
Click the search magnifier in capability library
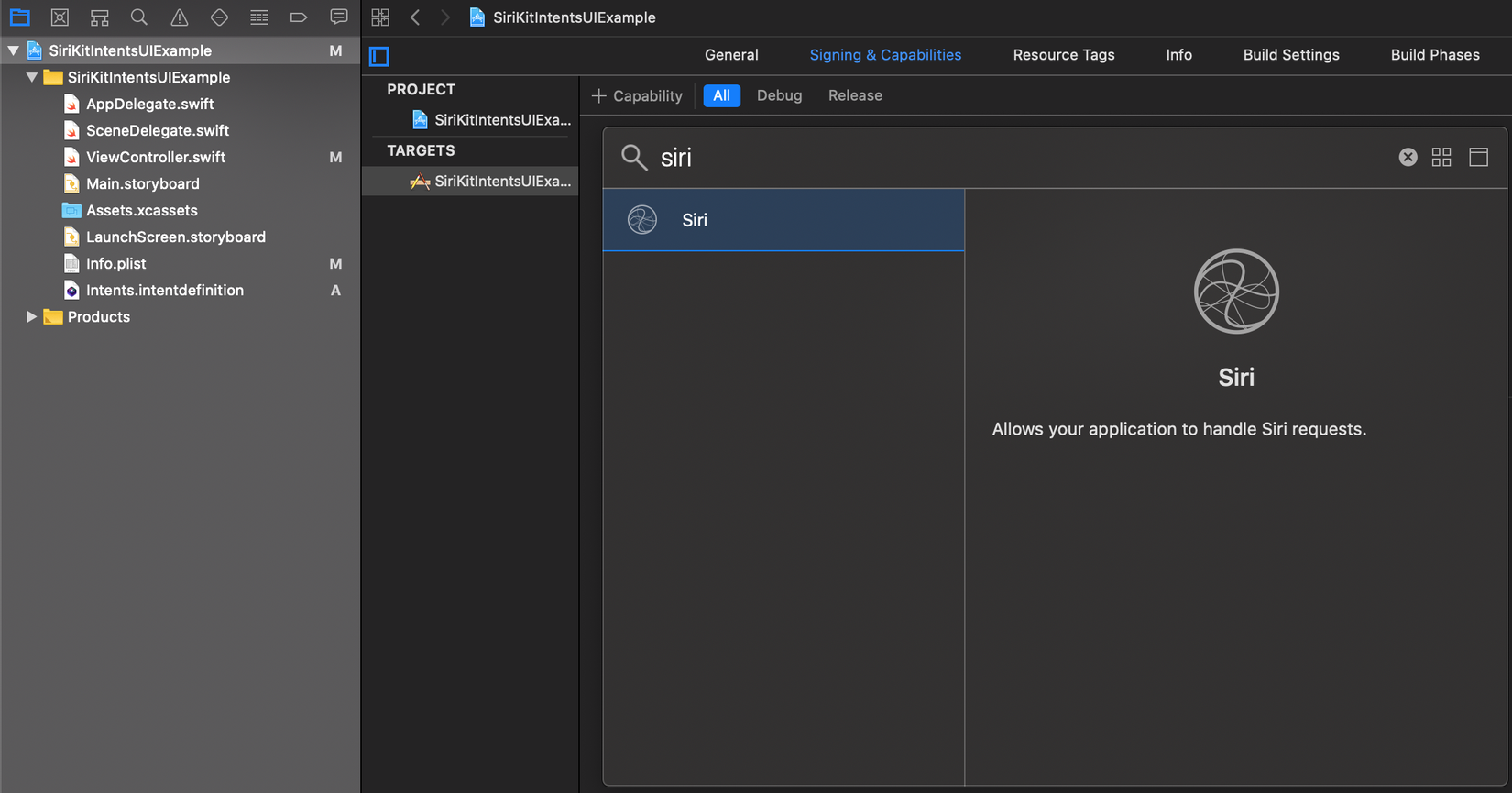point(634,158)
